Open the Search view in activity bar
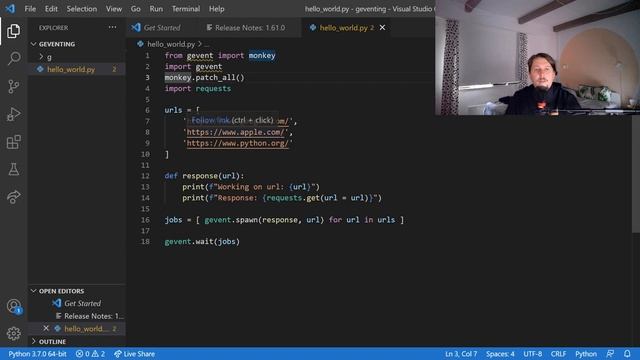 pos(13,58)
